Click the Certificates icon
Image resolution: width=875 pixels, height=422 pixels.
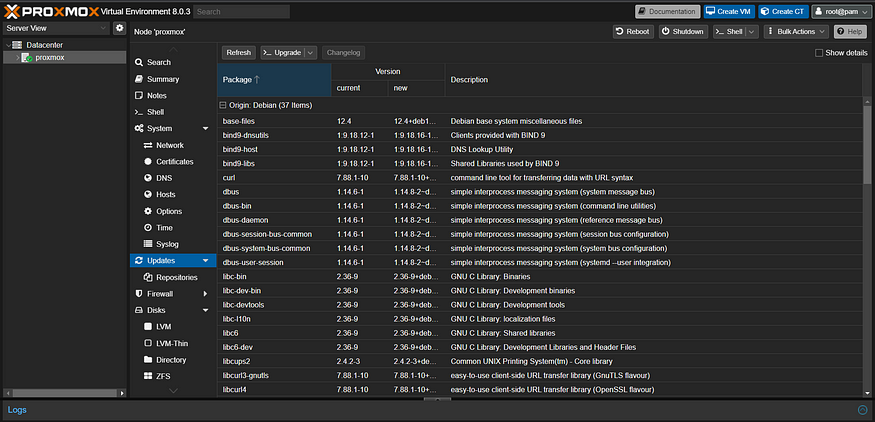coord(148,161)
